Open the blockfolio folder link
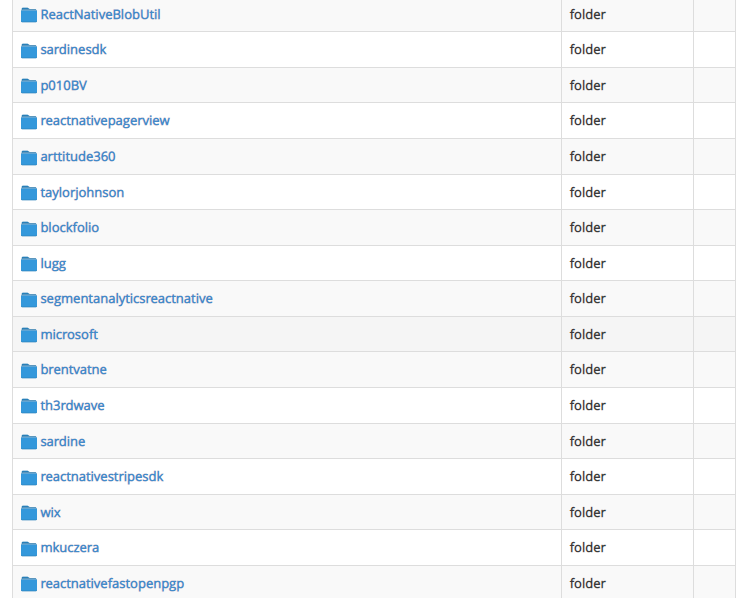 [x=70, y=227]
